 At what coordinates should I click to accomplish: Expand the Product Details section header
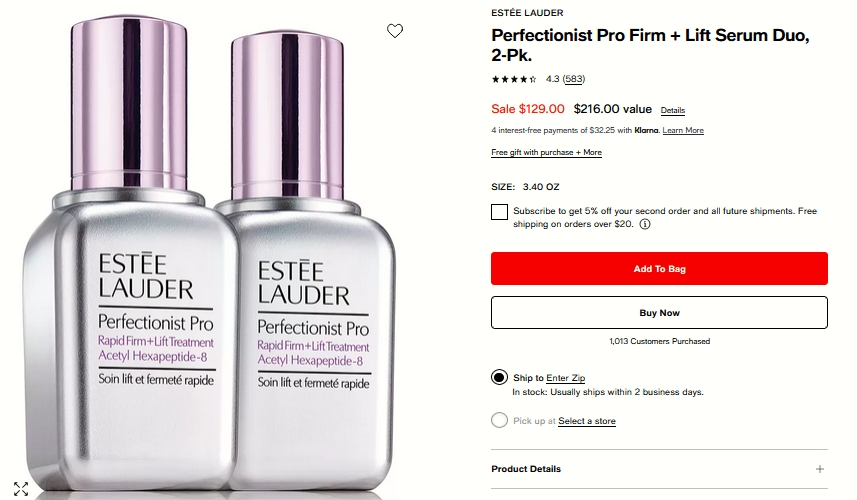click(659, 469)
